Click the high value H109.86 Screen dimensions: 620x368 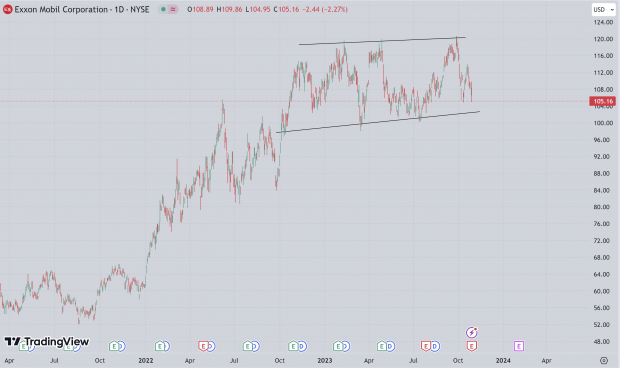[229, 9]
